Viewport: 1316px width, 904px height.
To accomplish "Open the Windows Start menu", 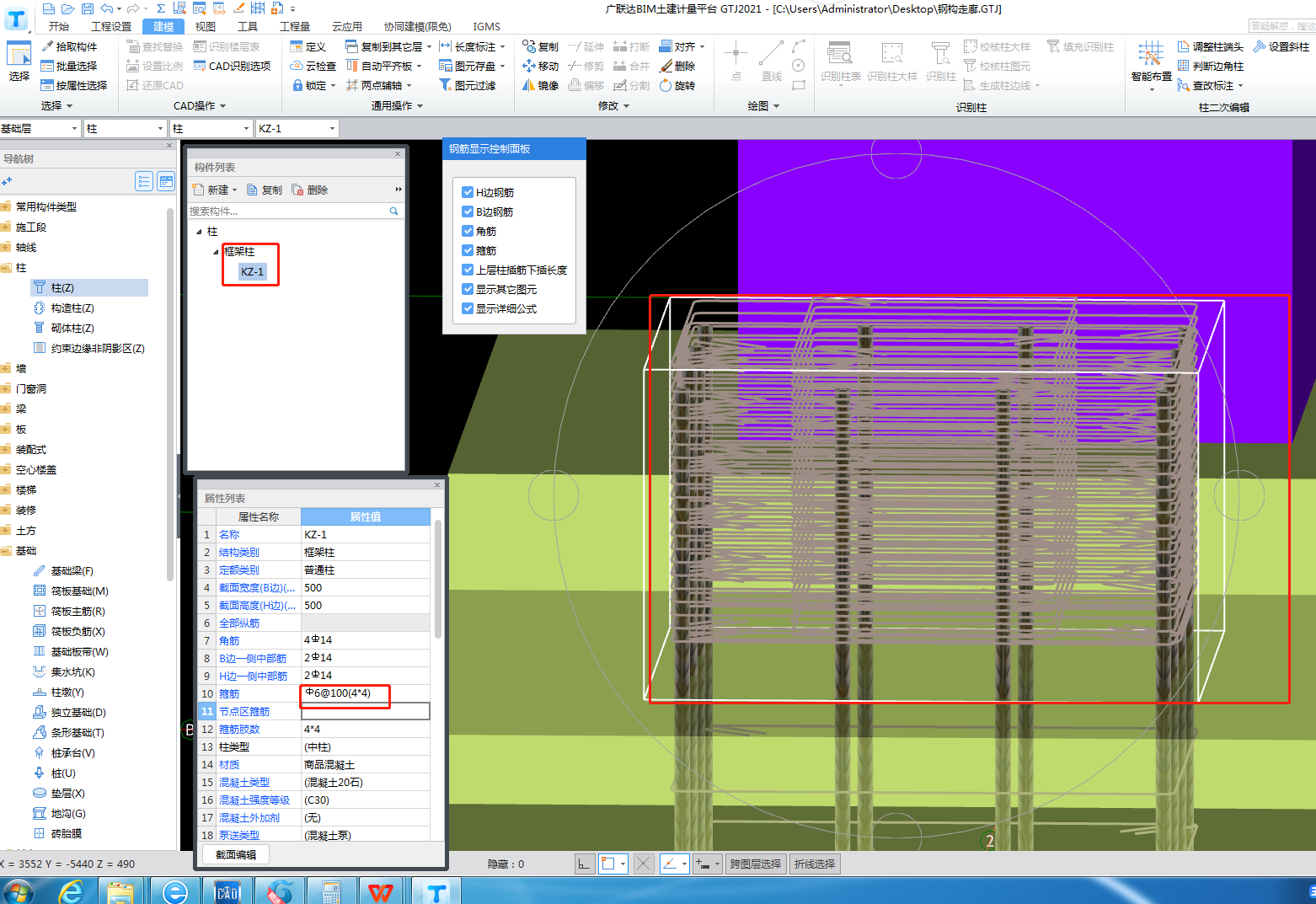I will tap(17, 891).
